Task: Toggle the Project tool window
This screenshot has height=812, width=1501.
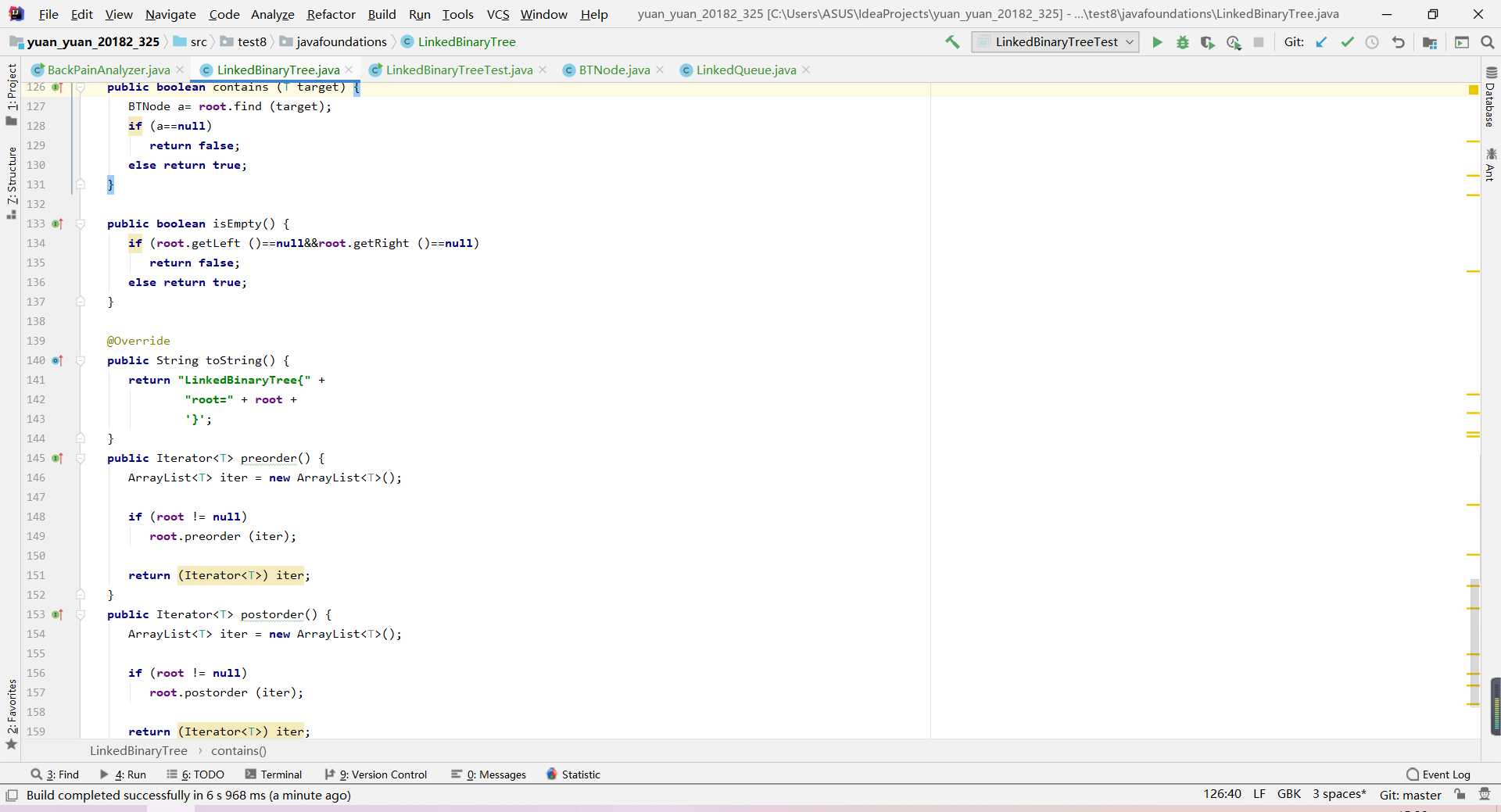Action: [11, 94]
